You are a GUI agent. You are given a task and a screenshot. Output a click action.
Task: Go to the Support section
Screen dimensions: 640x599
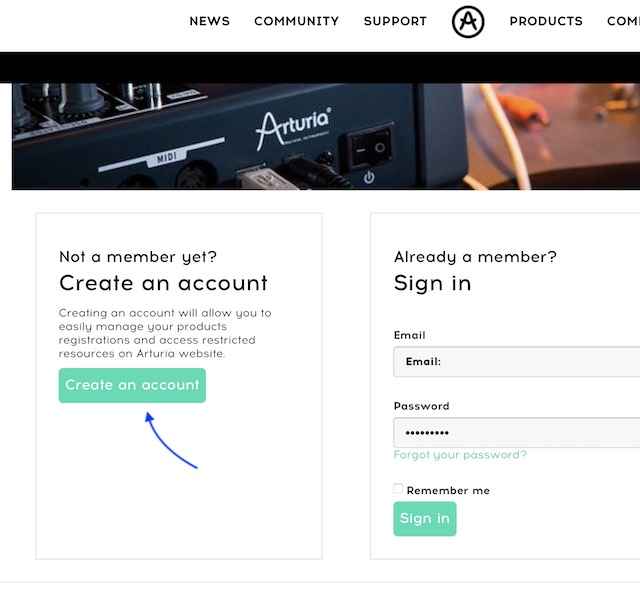395,21
